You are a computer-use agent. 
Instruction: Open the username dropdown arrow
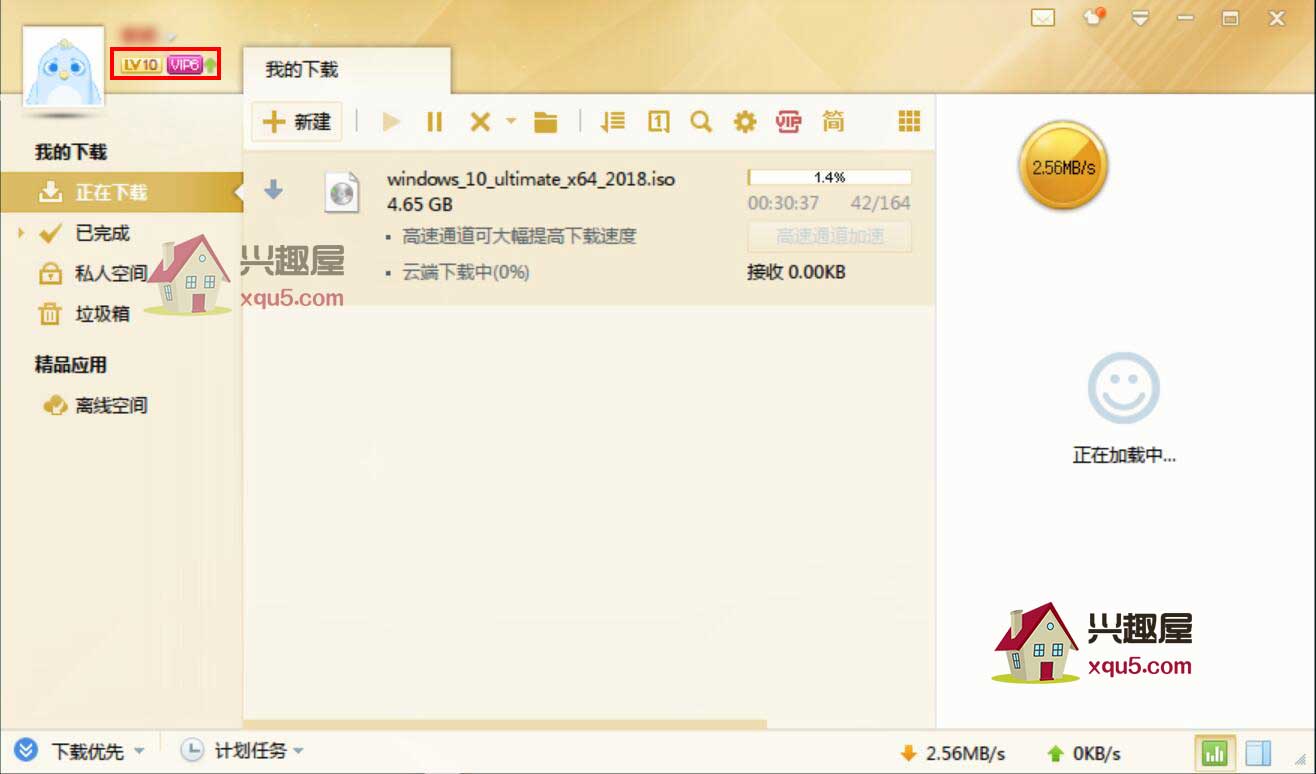[171, 38]
